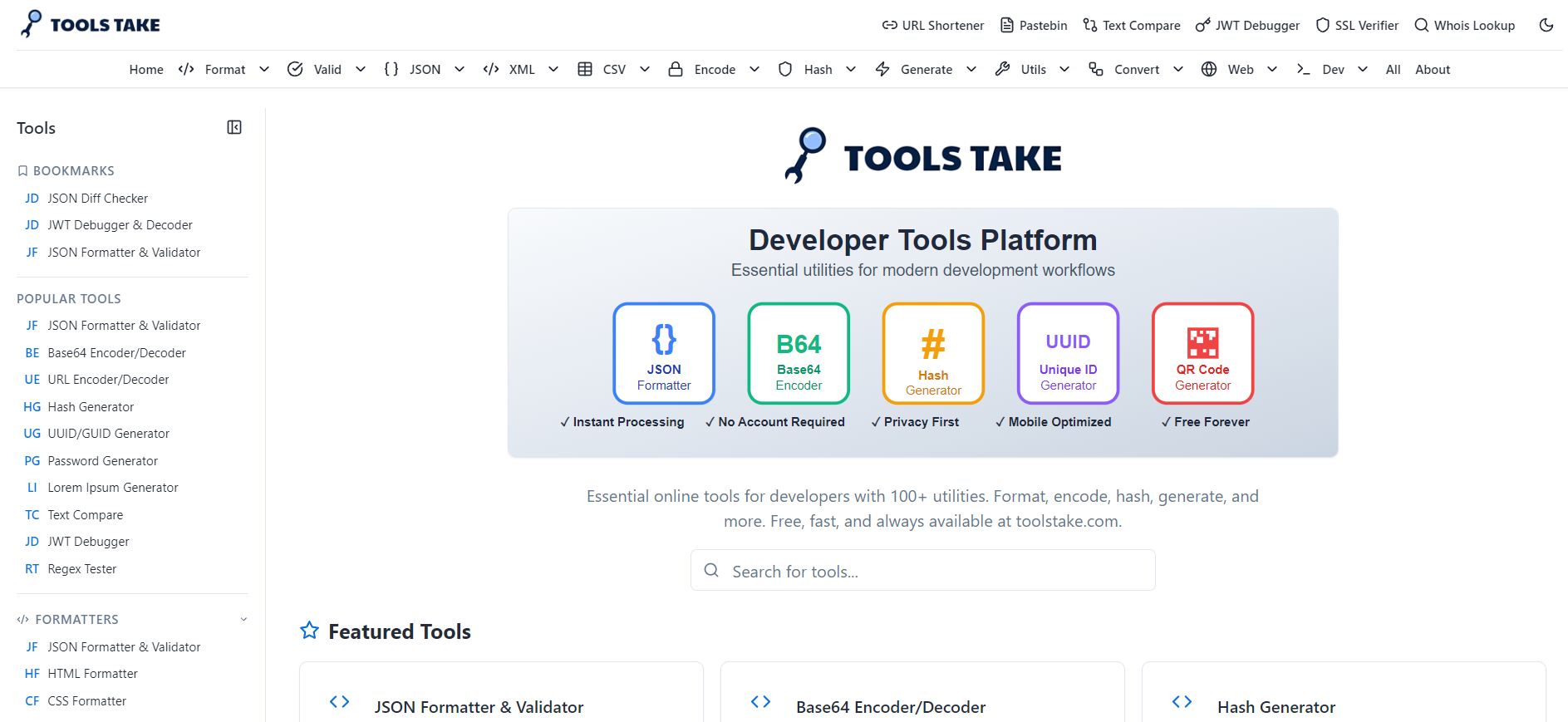Open the All tools menu item

point(1393,70)
